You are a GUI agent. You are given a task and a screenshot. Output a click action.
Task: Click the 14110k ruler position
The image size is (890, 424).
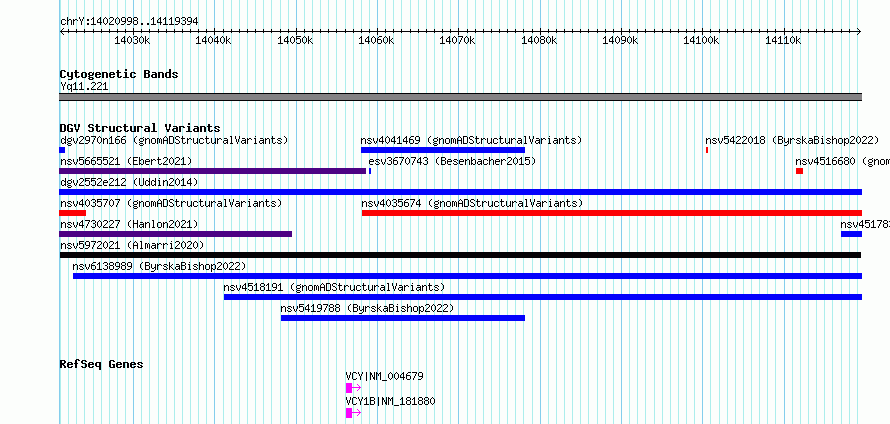(x=783, y=41)
